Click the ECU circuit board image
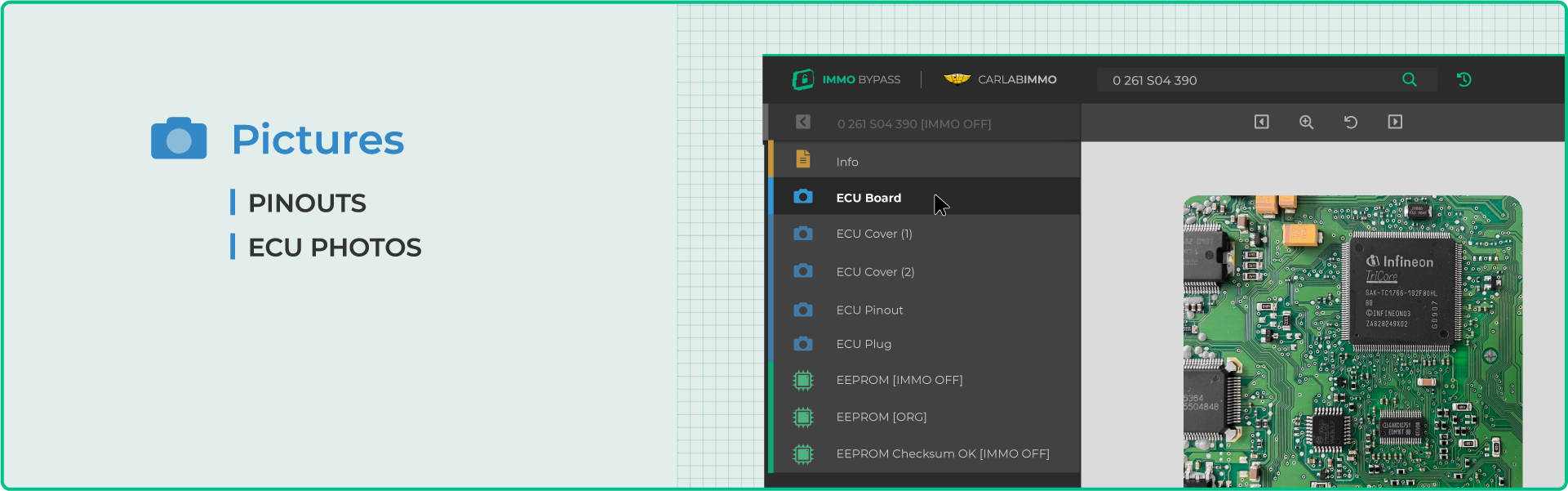Screen dimensions: 1568x491 1352,343
